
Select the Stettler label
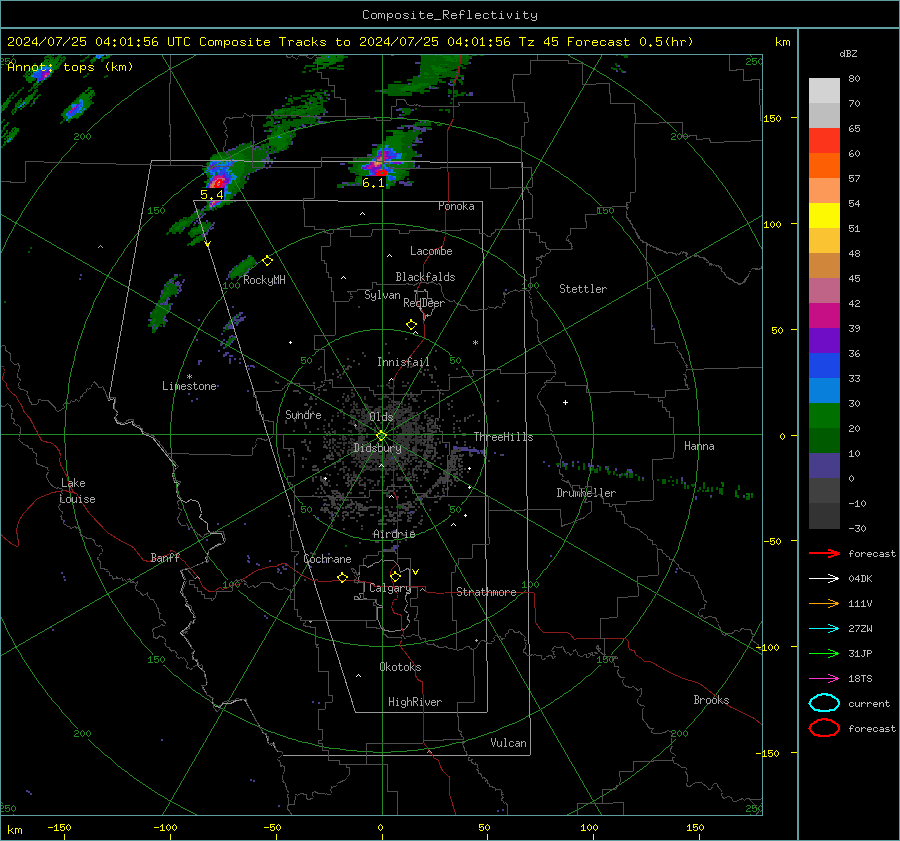pos(583,289)
